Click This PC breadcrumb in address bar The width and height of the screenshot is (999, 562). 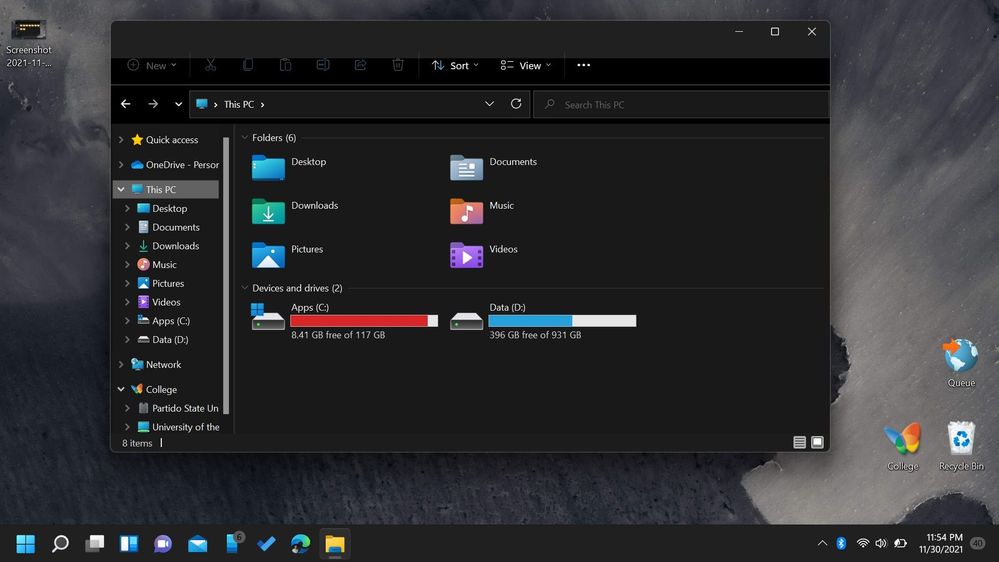239,104
